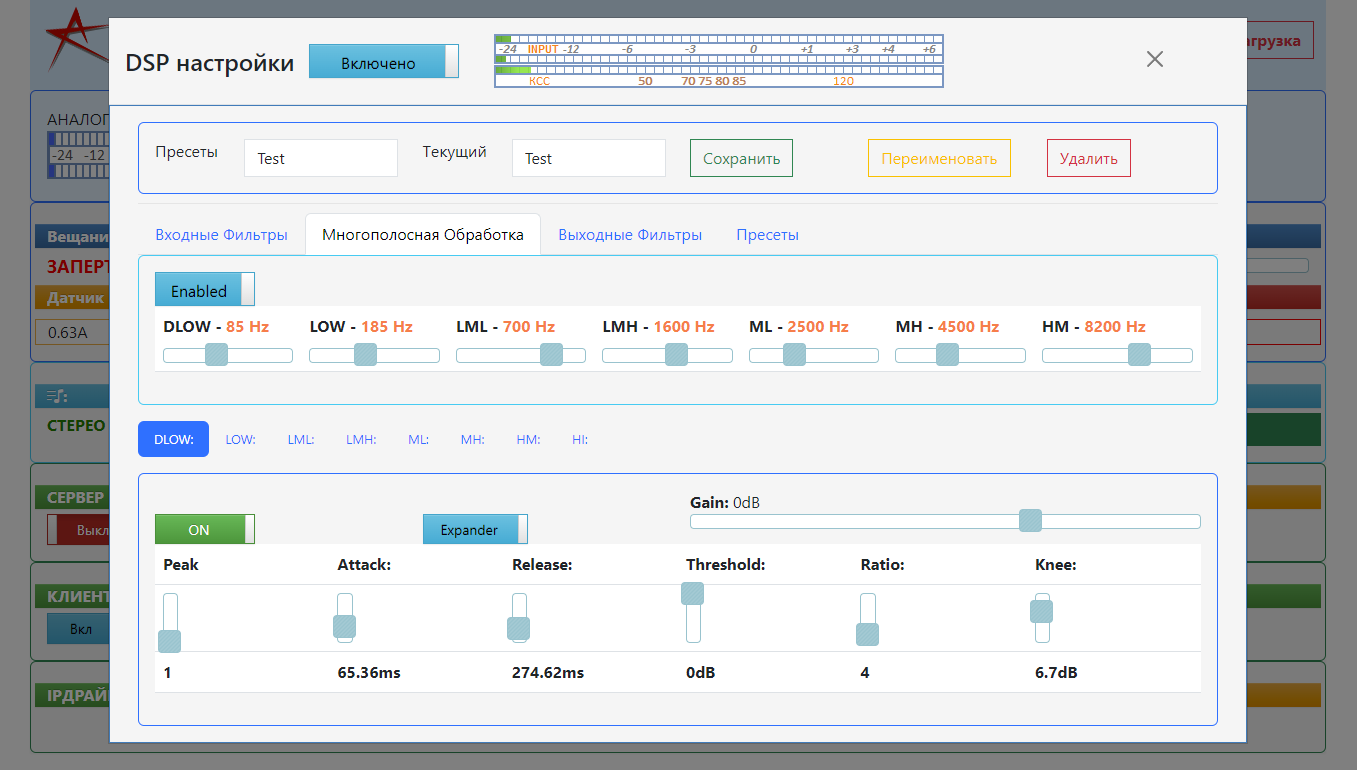Toggle the multiband Enabled switch
1357x770 pixels.
(x=205, y=290)
